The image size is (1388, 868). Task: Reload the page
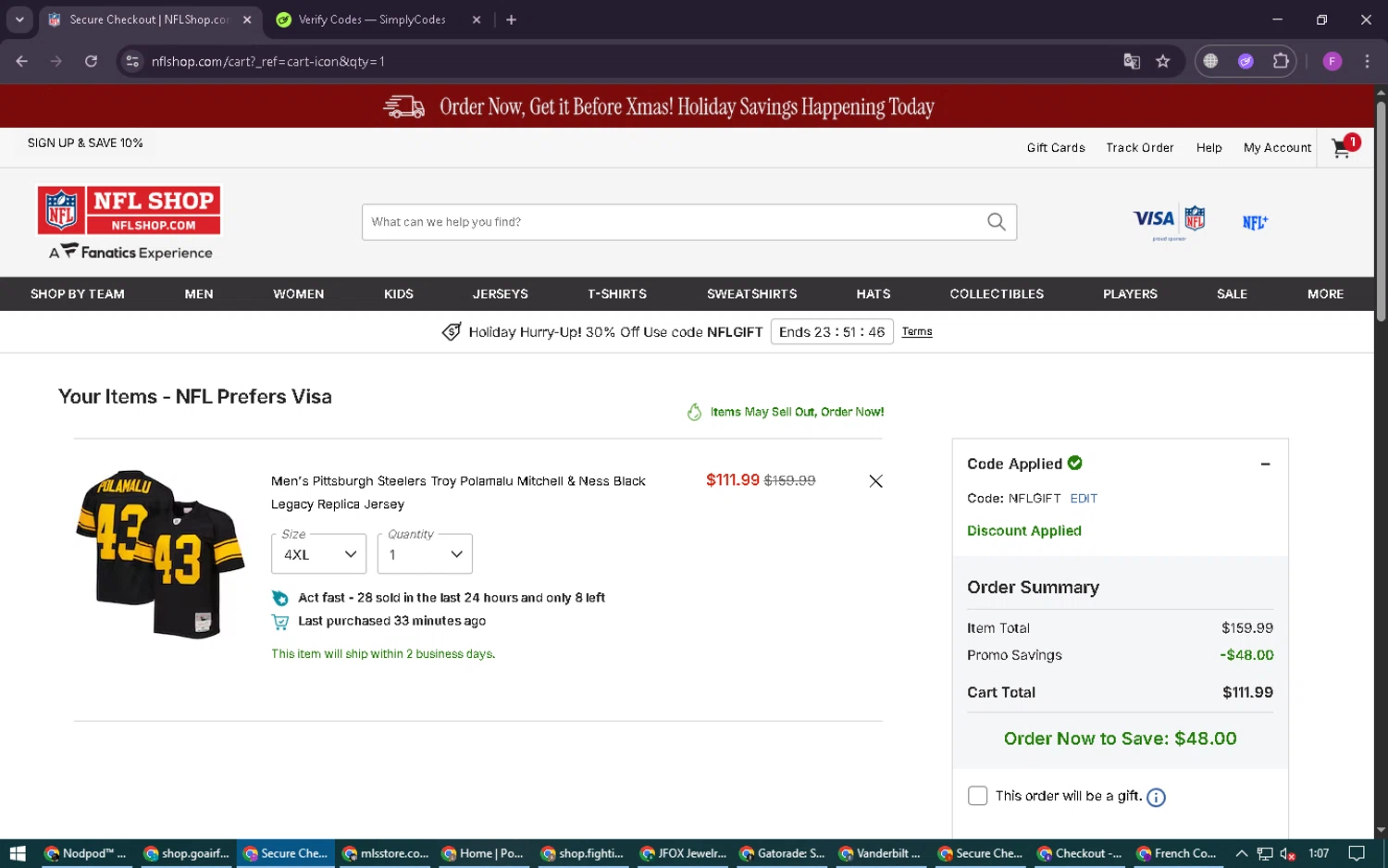pos(91,61)
